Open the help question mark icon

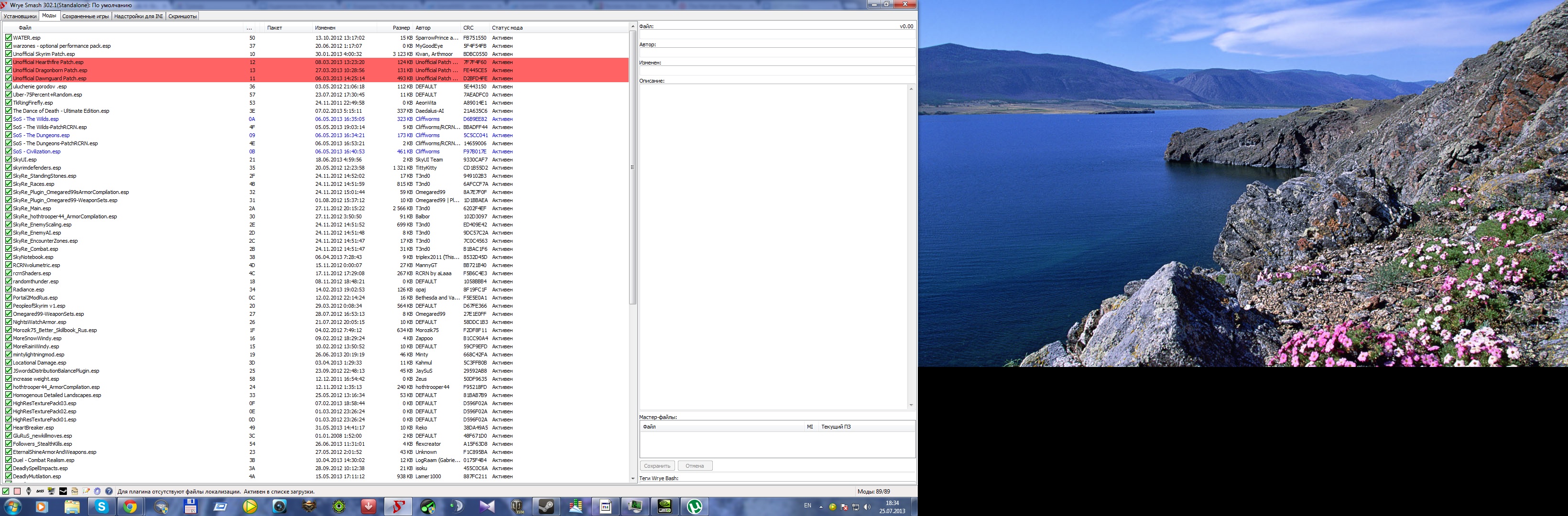[109, 491]
